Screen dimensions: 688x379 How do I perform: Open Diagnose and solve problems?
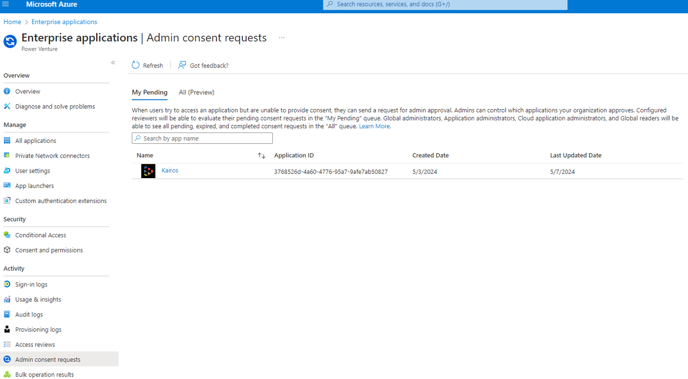pyautogui.click(x=56, y=106)
